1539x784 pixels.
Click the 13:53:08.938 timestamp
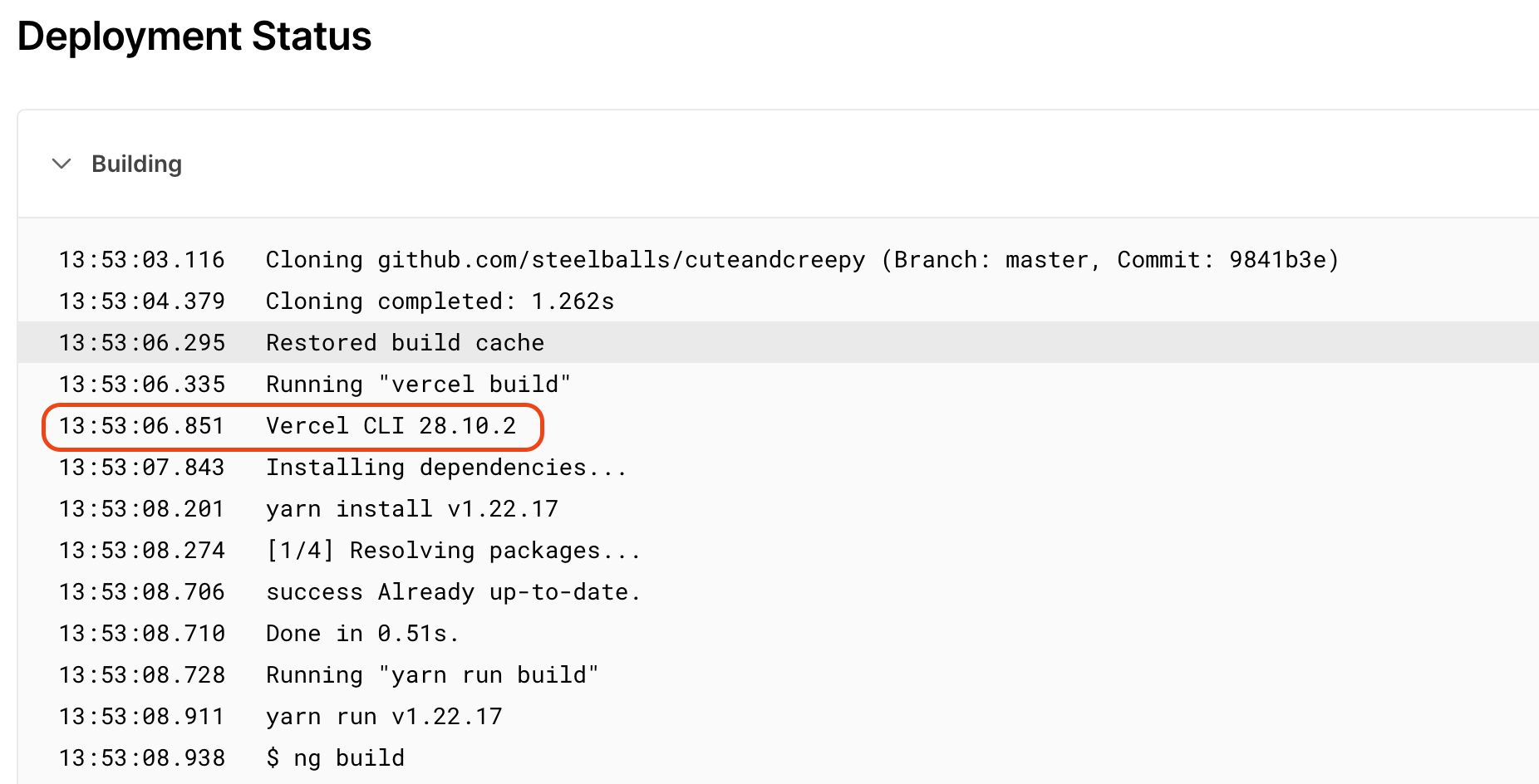click(142, 758)
